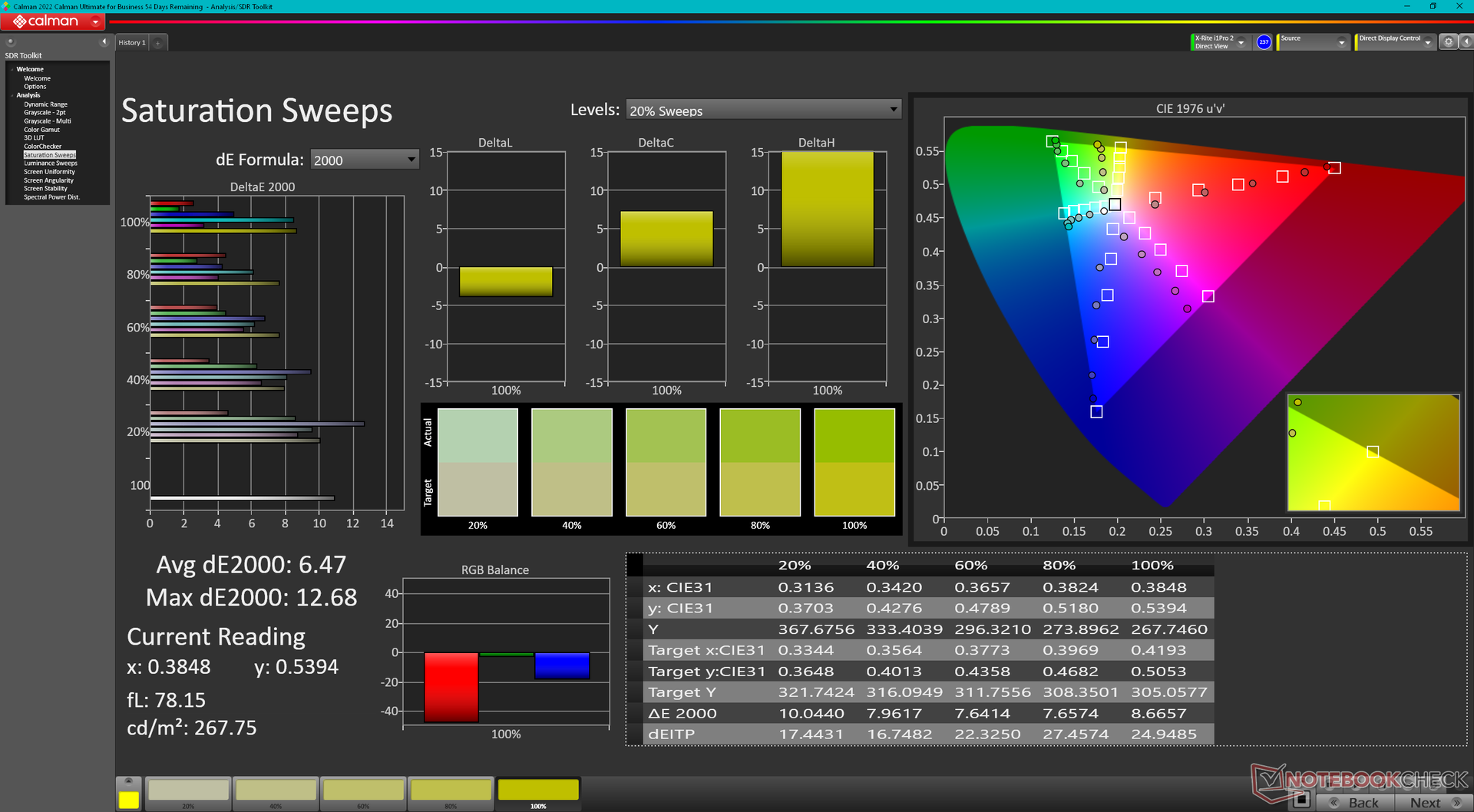This screenshot has width=1474, height=812.
Task: Click the Next button
Action: coord(1433,803)
